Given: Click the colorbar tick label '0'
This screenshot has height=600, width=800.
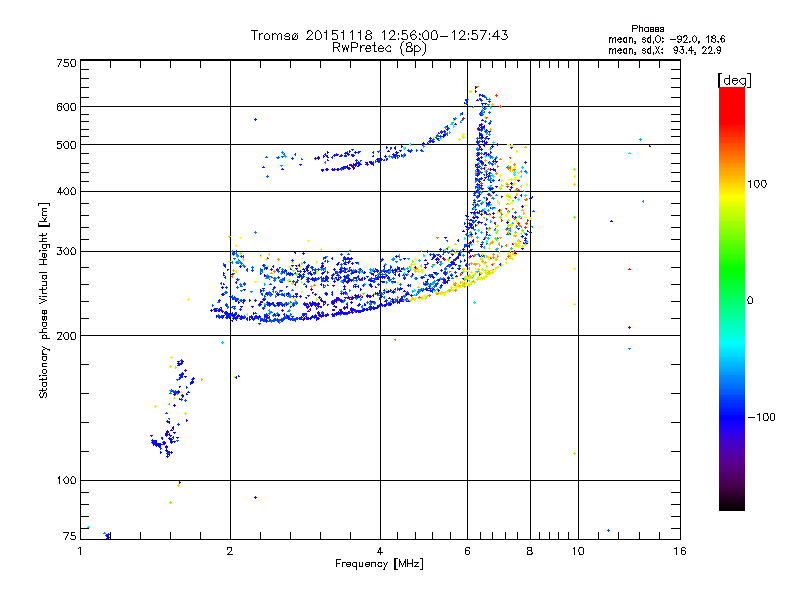Looking at the screenshot, I should pos(750,301).
